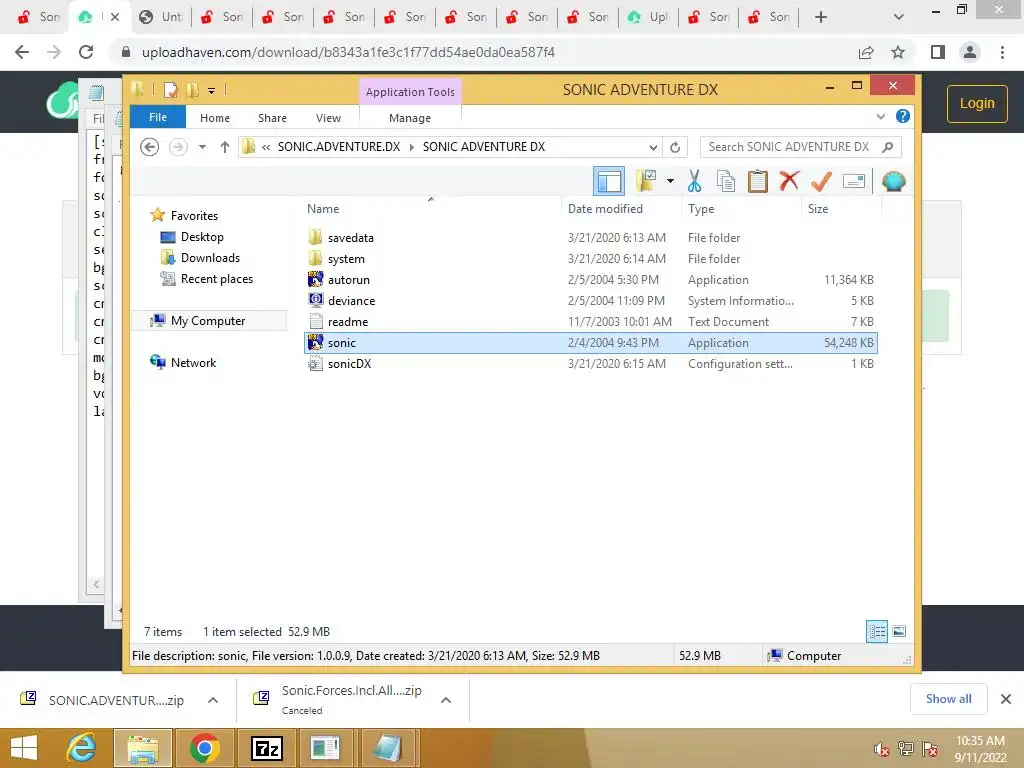This screenshot has height=768, width=1024.
Task: Open Downloads in navigation pane
Action: [210, 257]
